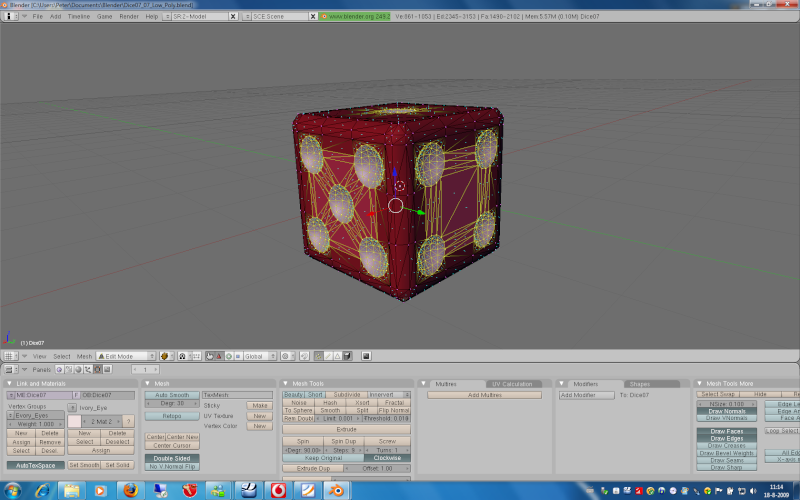Click the Subdivide button

click(x=346, y=395)
